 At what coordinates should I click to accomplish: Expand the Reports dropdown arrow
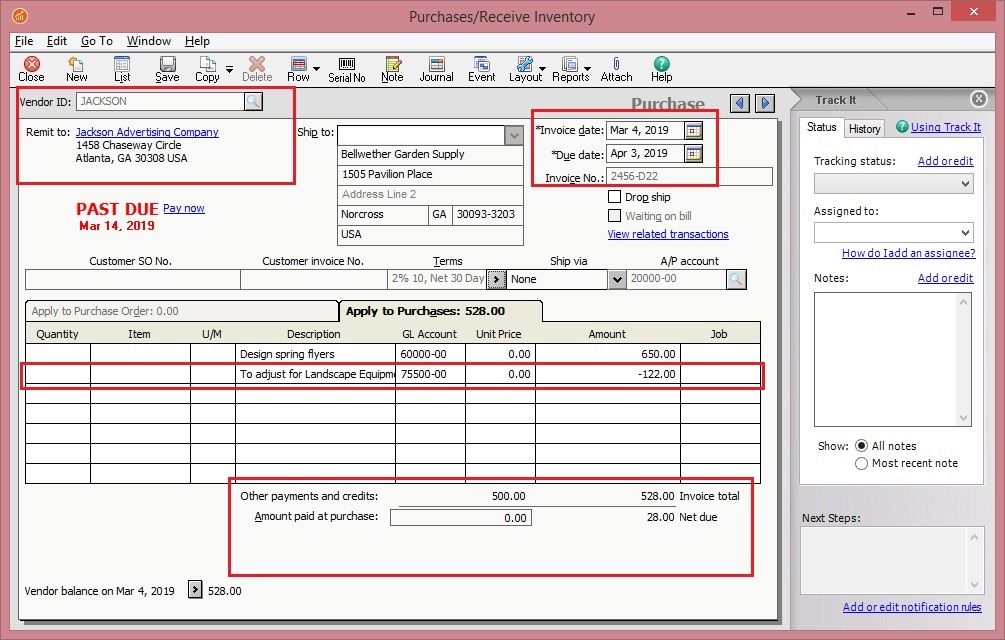(x=587, y=69)
